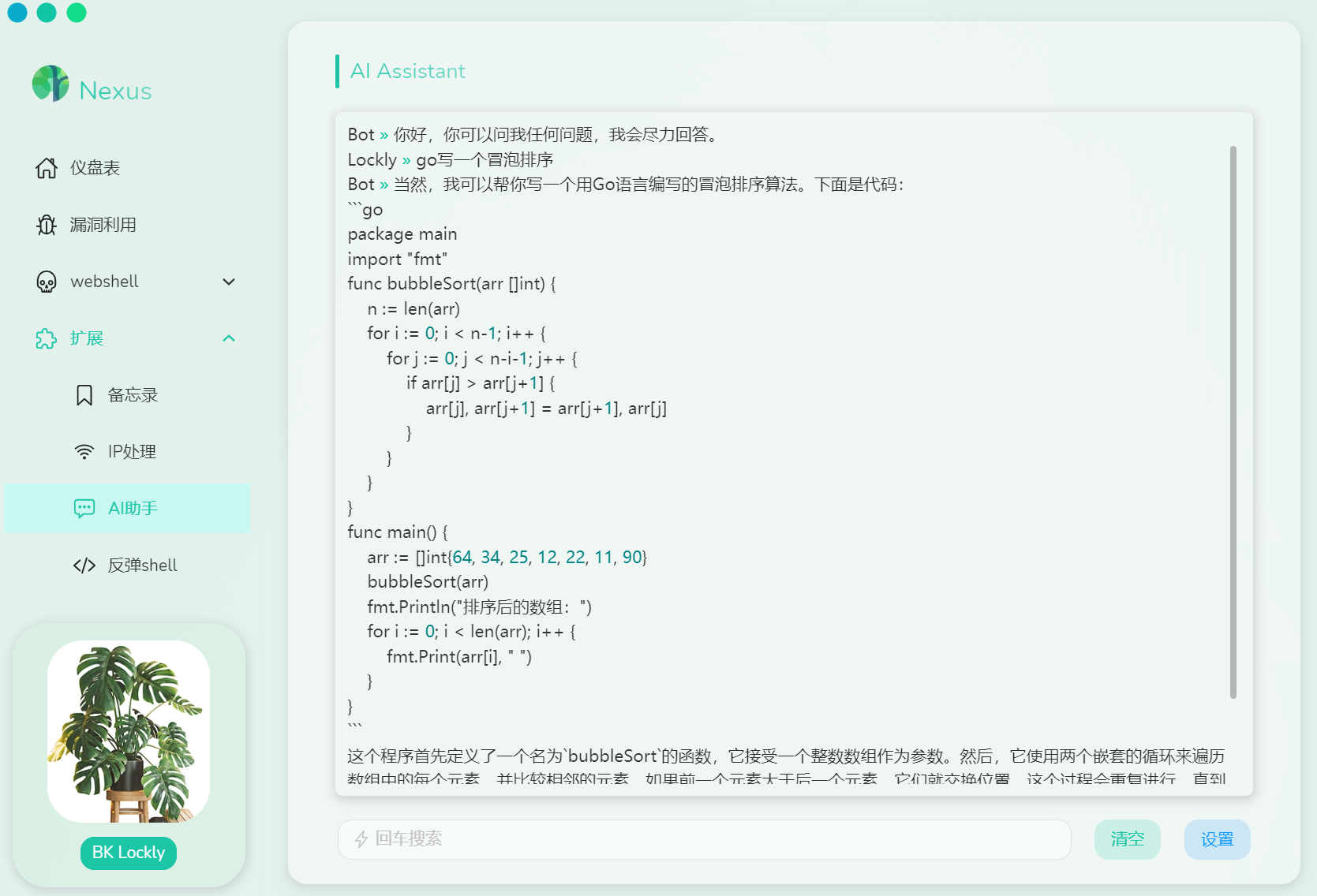Click the 'for i := 0; i < n-1' line
Viewport: 1317px width, 896px height.
click(457, 334)
